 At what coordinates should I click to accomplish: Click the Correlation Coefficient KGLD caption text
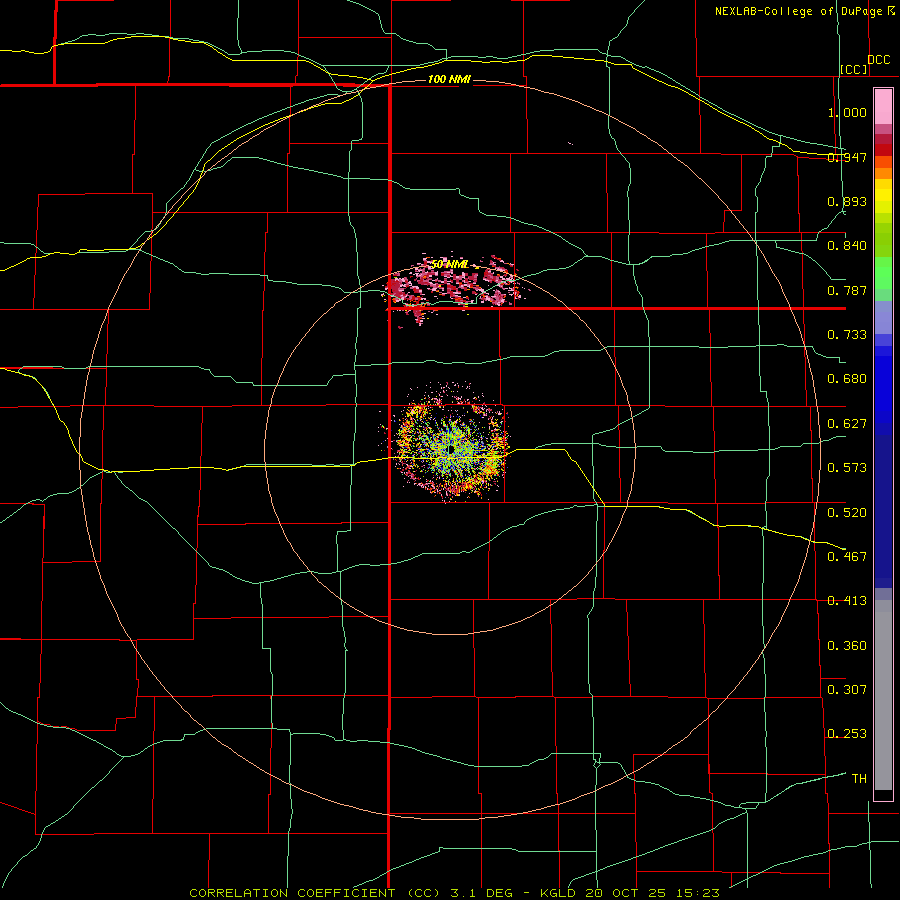click(x=454, y=893)
